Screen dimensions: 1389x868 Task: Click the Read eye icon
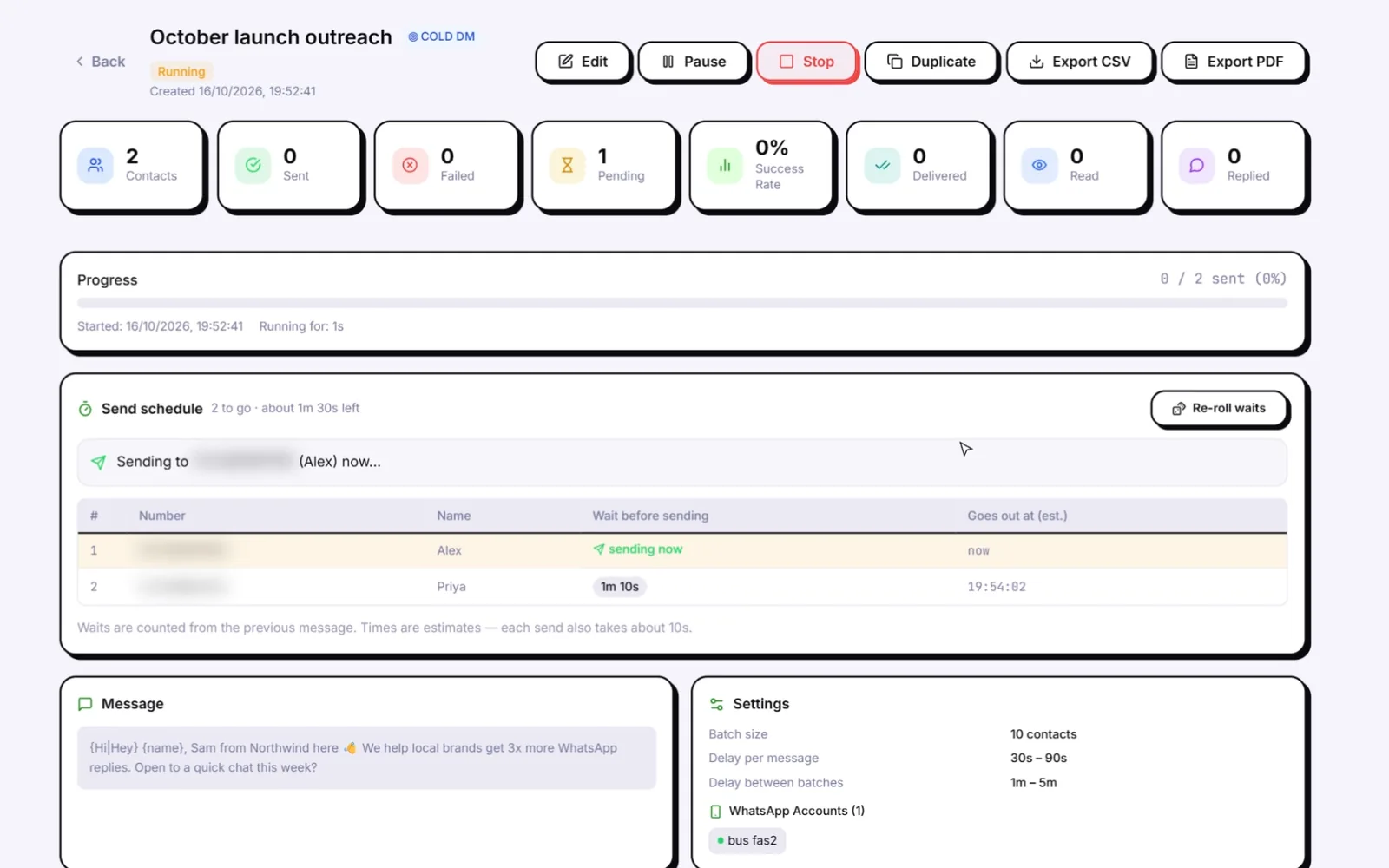click(1039, 165)
